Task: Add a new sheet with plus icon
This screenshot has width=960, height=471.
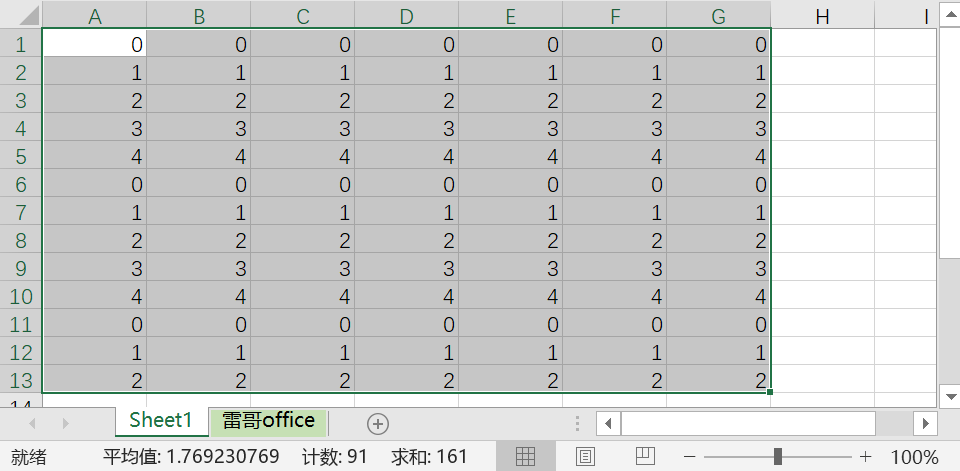Action: [x=378, y=423]
